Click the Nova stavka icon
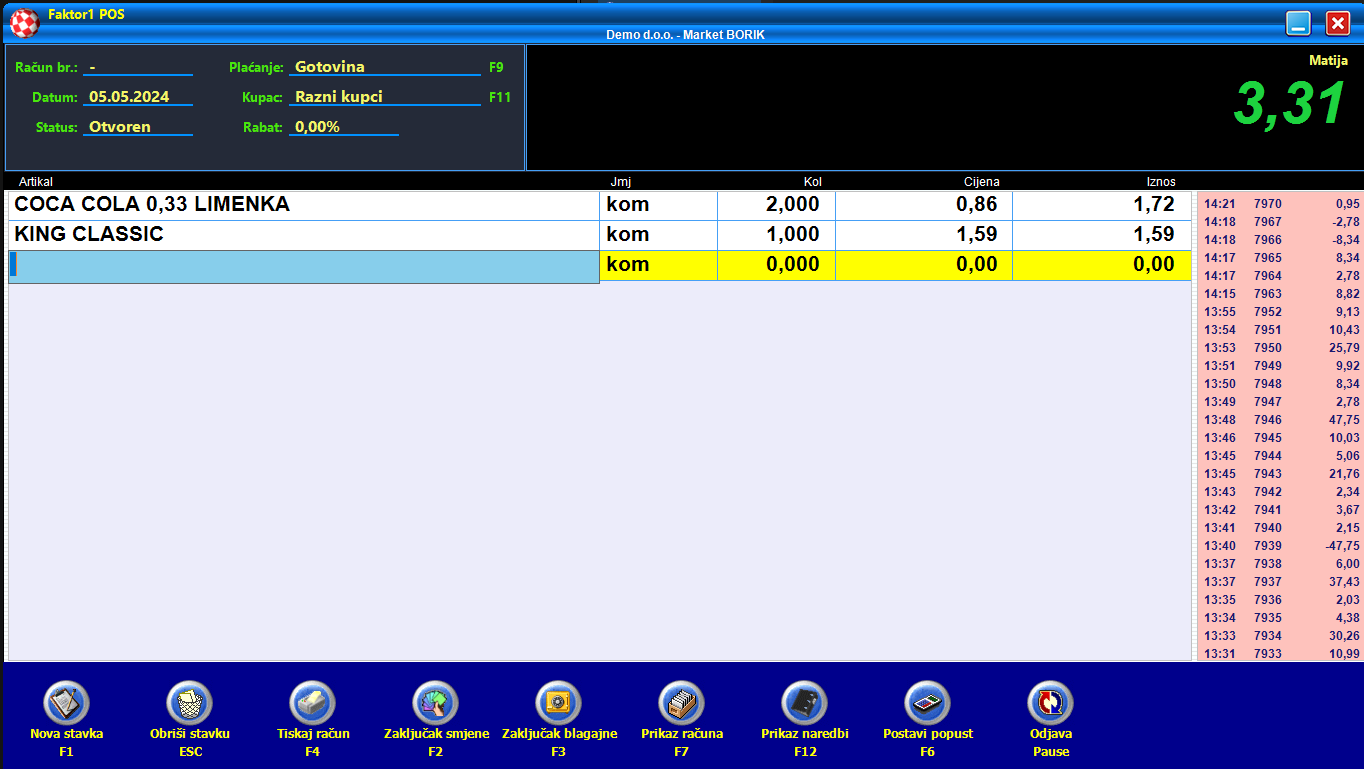 pos(66,703)
